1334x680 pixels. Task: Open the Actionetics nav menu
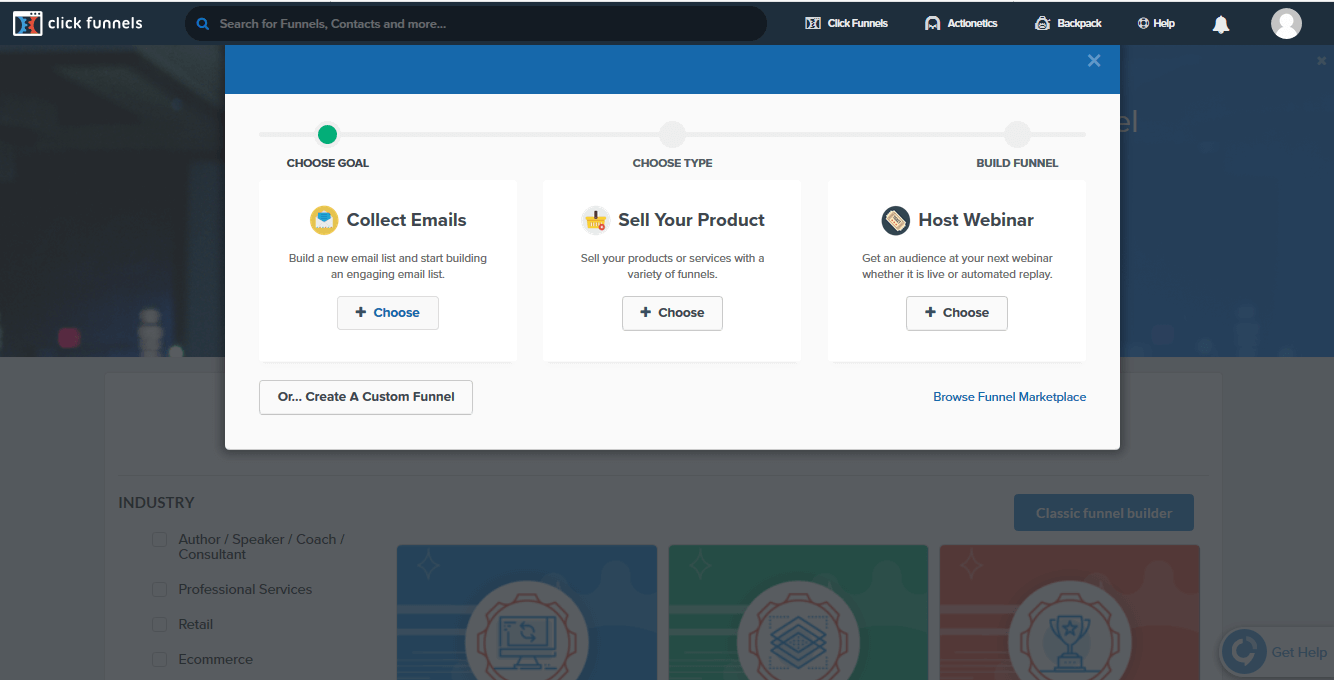[x=961, y=23]
